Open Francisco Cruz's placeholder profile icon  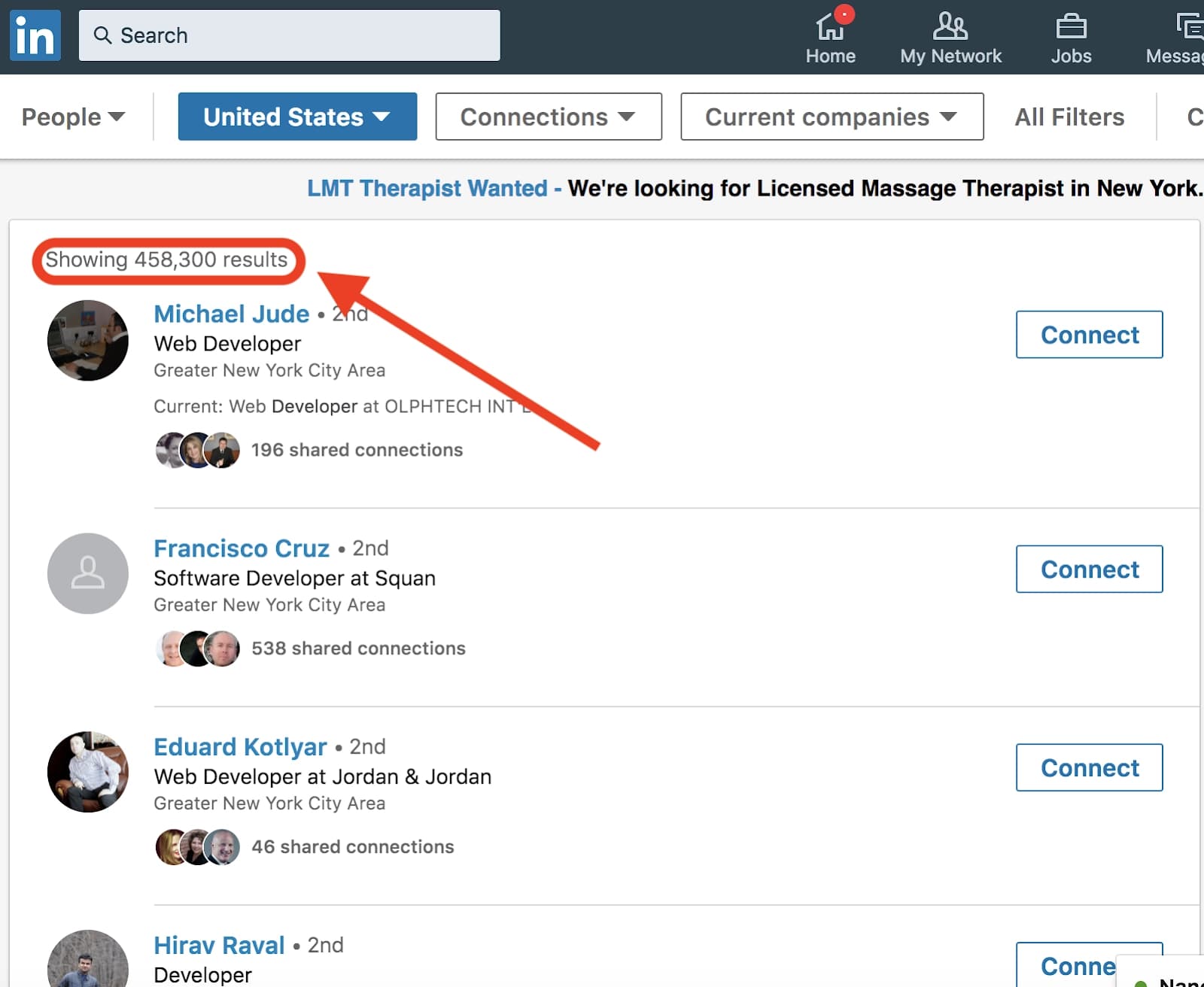[x=87, y=574]
